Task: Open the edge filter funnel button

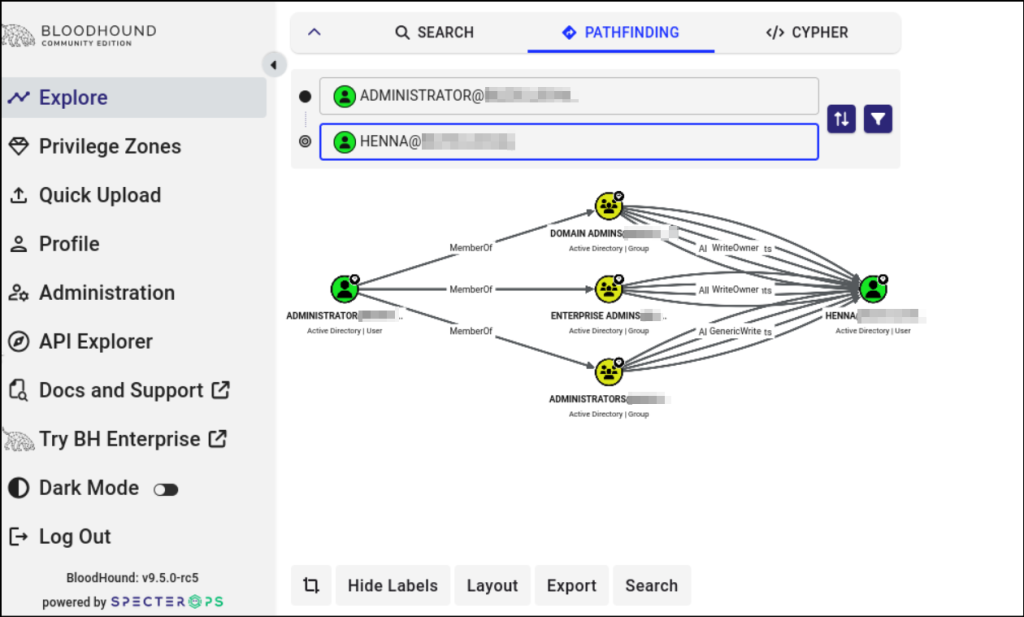Action: [x=878, y=119]
